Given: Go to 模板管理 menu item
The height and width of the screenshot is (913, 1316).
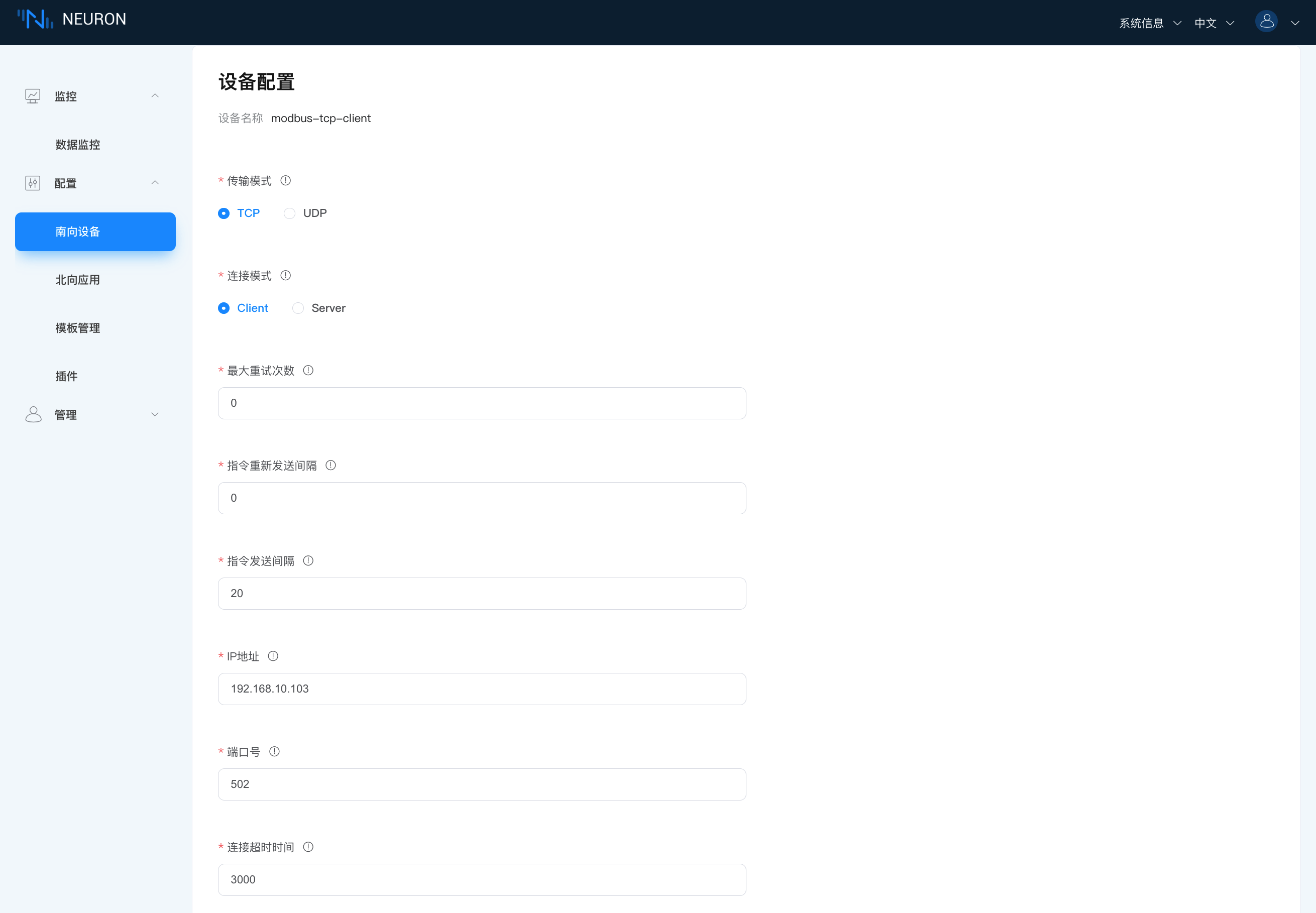Looking at the screenshot, I should (x=78, y=328).
